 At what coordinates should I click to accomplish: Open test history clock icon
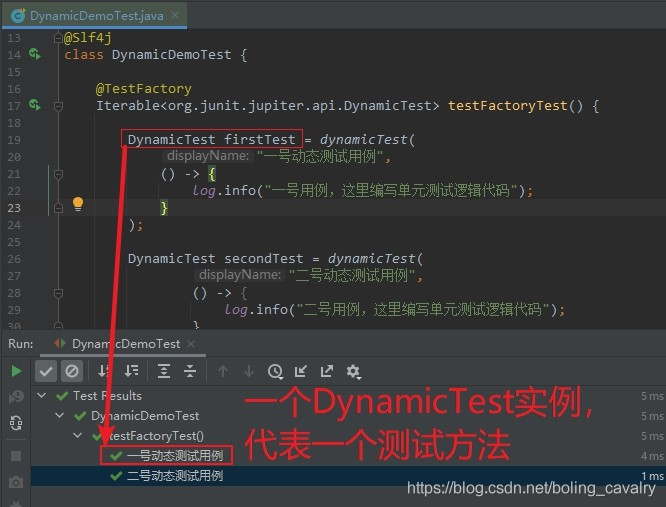(x=275, y=372)
